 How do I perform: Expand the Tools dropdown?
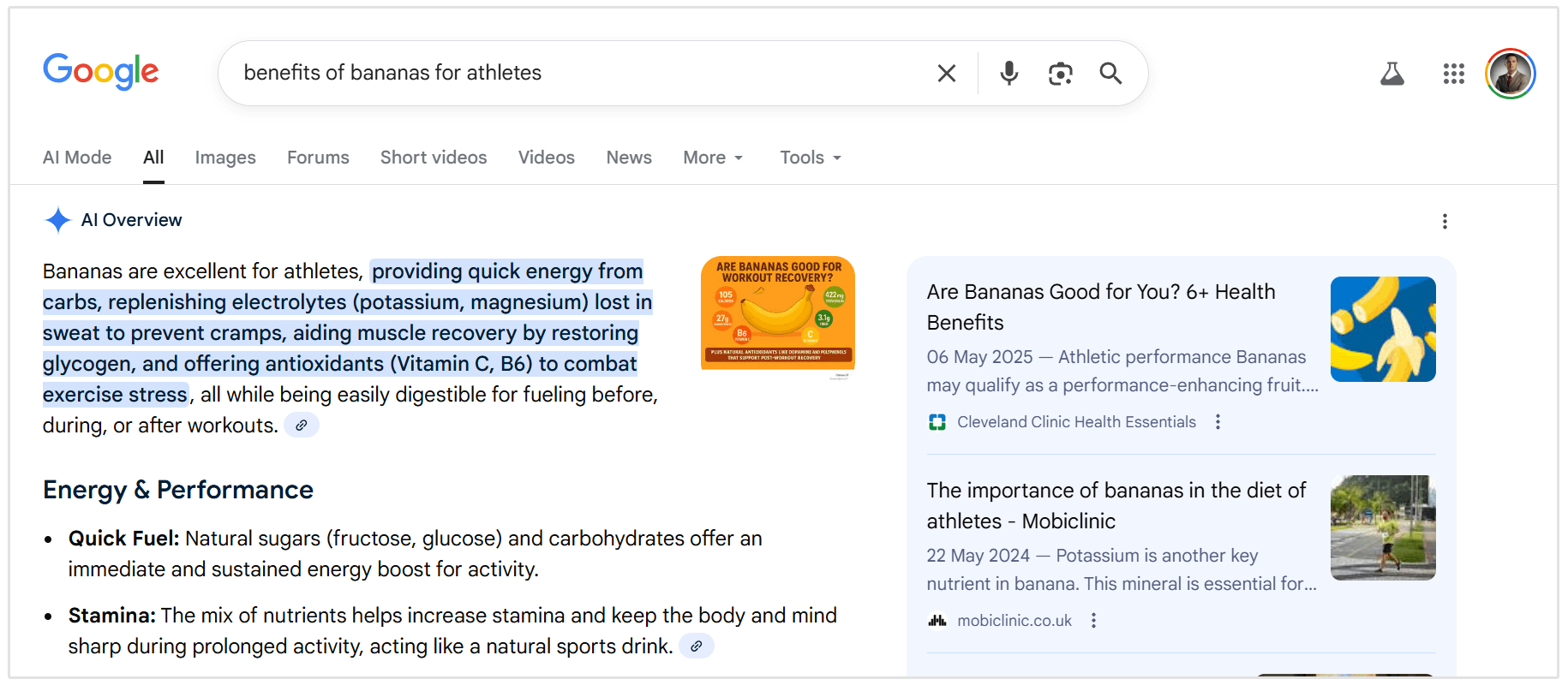pos(810,158)
